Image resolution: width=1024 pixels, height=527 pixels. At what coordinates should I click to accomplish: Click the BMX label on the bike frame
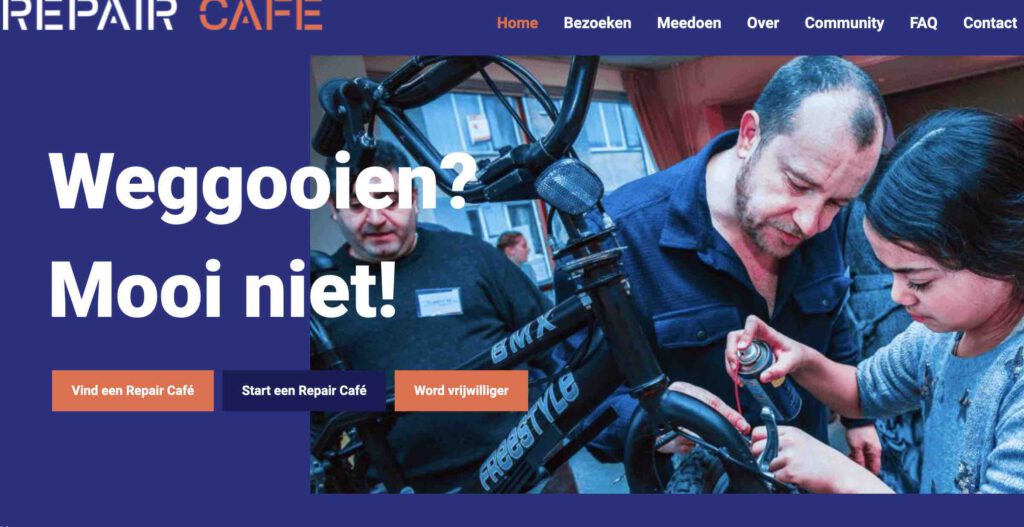click(522, 338)
